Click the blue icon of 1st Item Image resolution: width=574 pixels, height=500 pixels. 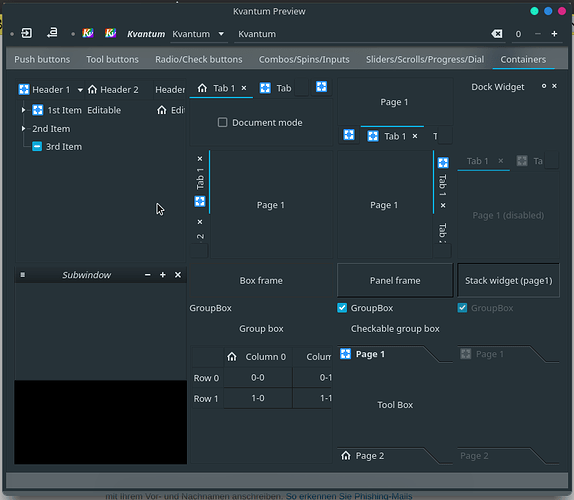coord(38,110)
